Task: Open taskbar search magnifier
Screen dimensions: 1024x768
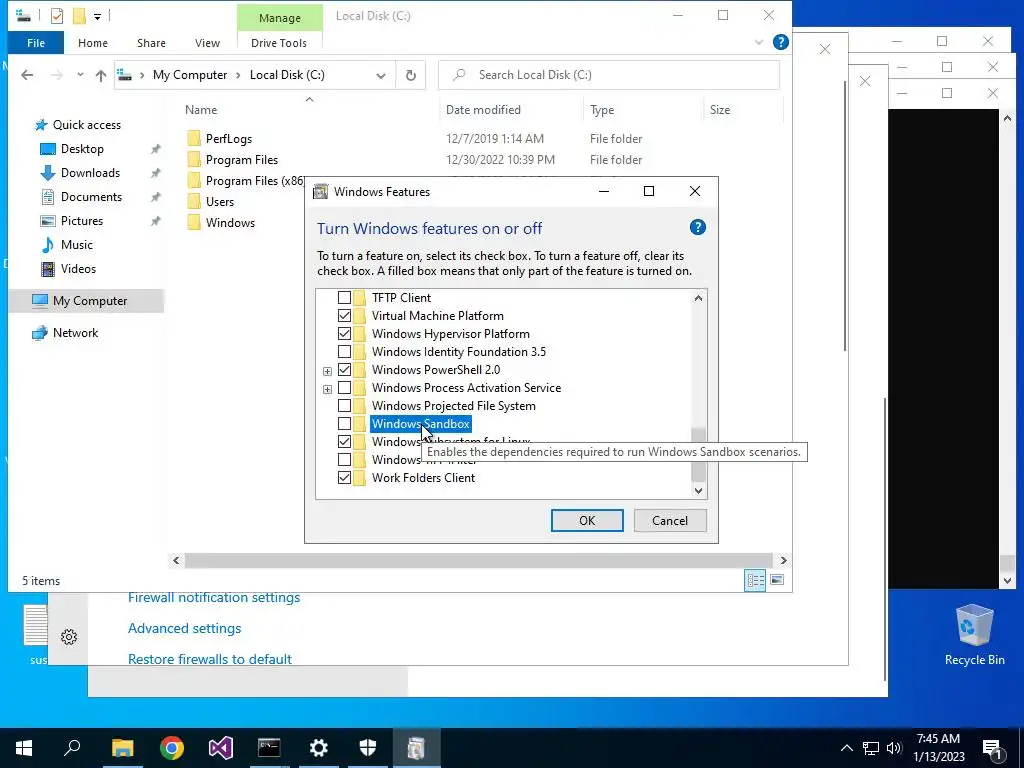Action: click(72, 748)
